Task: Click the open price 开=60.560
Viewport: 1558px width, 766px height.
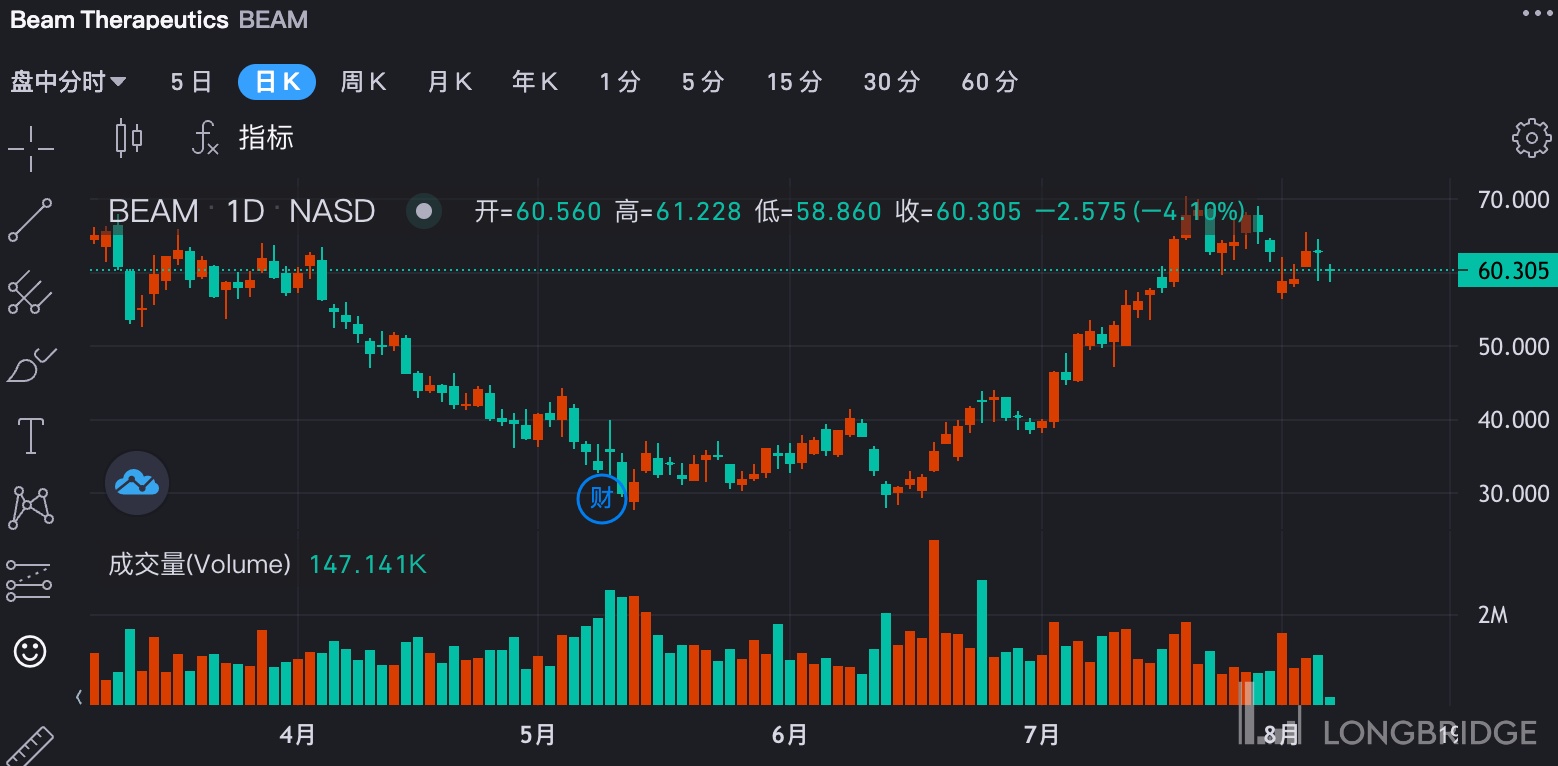Action: 538,211
